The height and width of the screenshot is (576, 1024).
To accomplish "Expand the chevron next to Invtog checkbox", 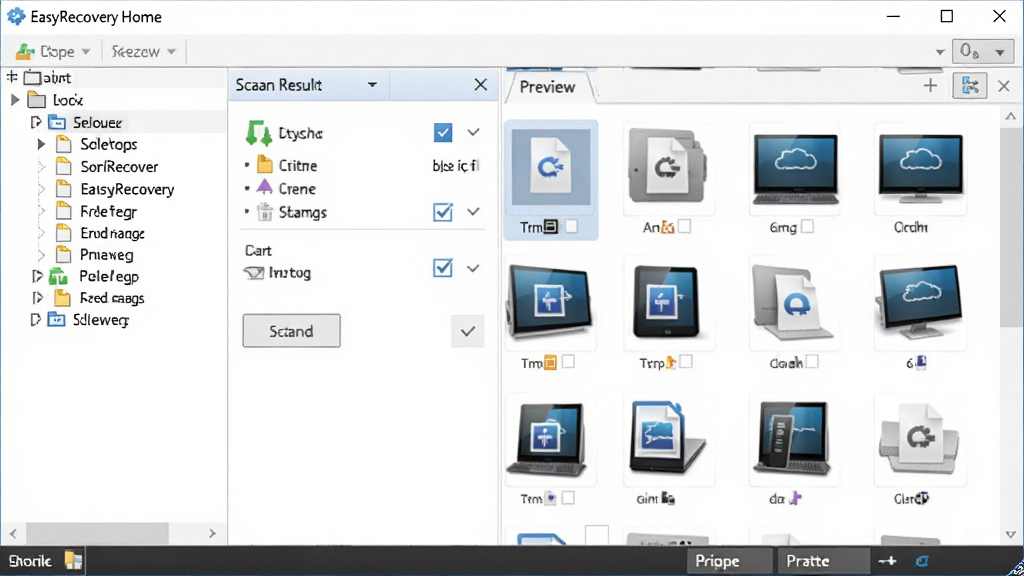I will pyautogui.click(x=473, y=268).
